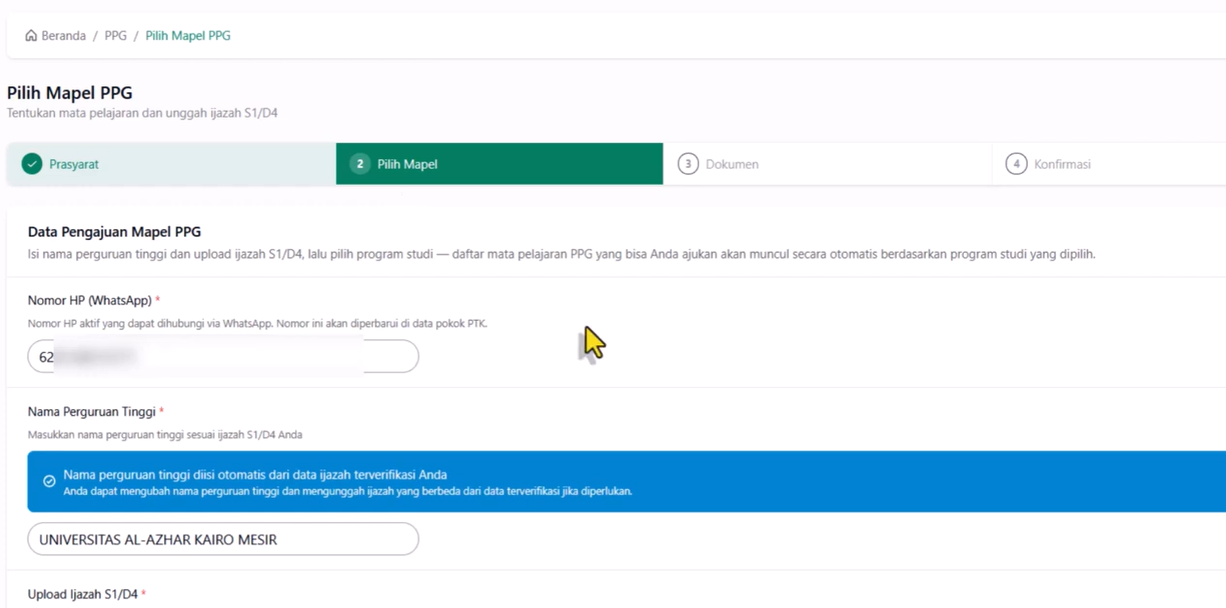Click the 'Nomor HP aktif yang dapat dihubungi' hint
Screen dimensions: 1226x608
click(x=257, y=324)
